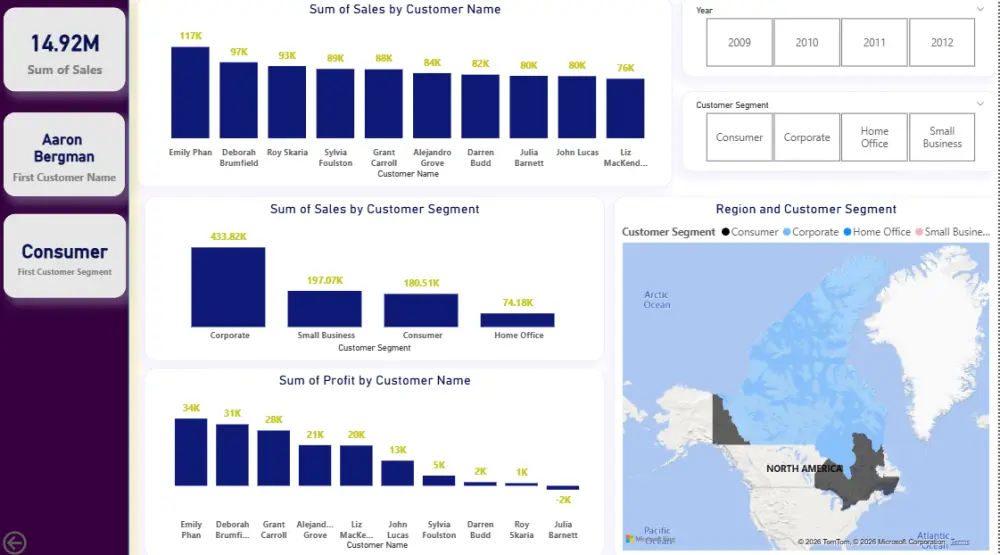Image resolution: width=1000 pixels, height=555 pixels.
Task: Select Roy Skaria's 93K sales bar
Action: click(x=287, y=102)
